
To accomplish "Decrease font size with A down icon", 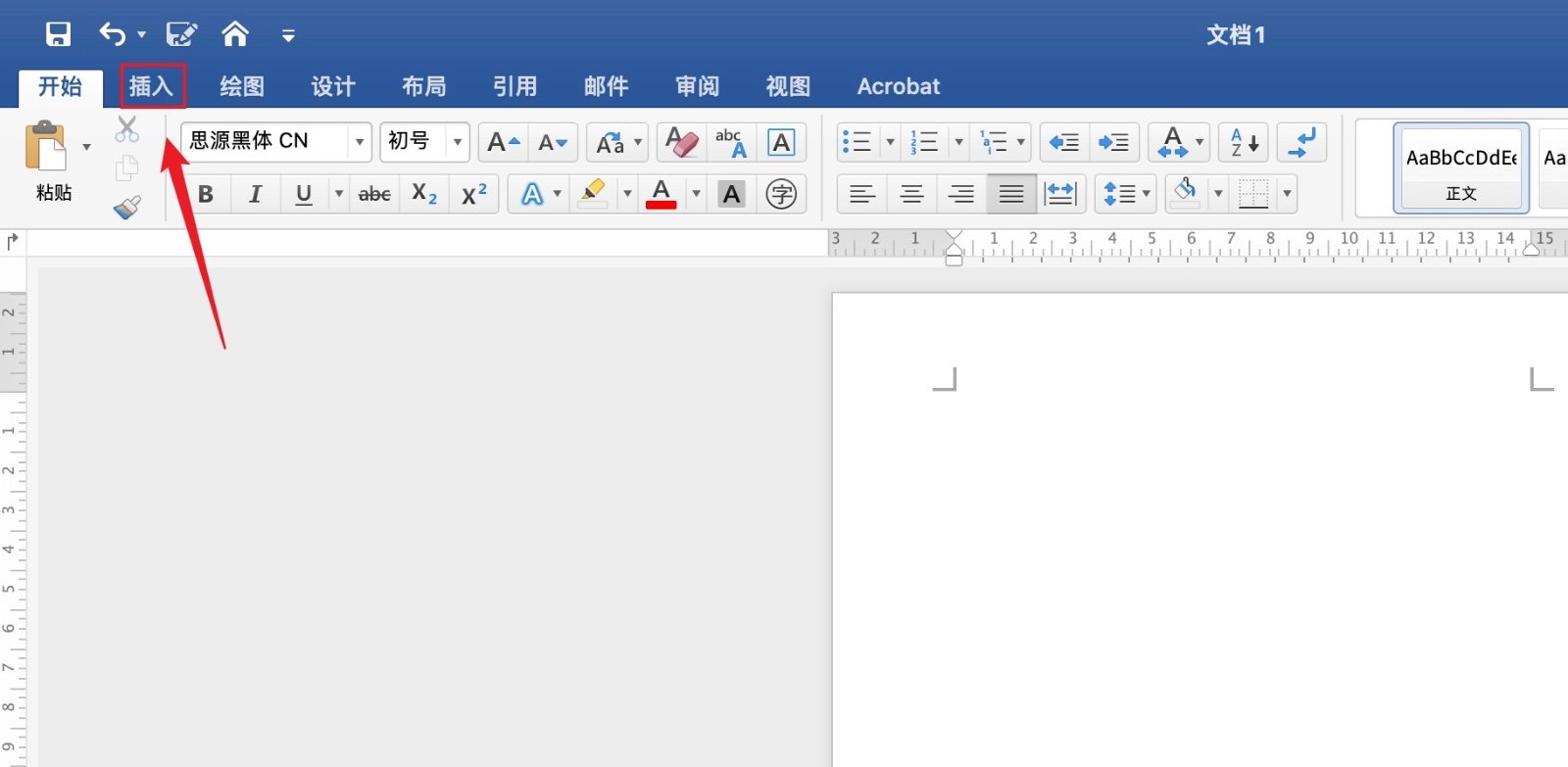I will (553, 143).
